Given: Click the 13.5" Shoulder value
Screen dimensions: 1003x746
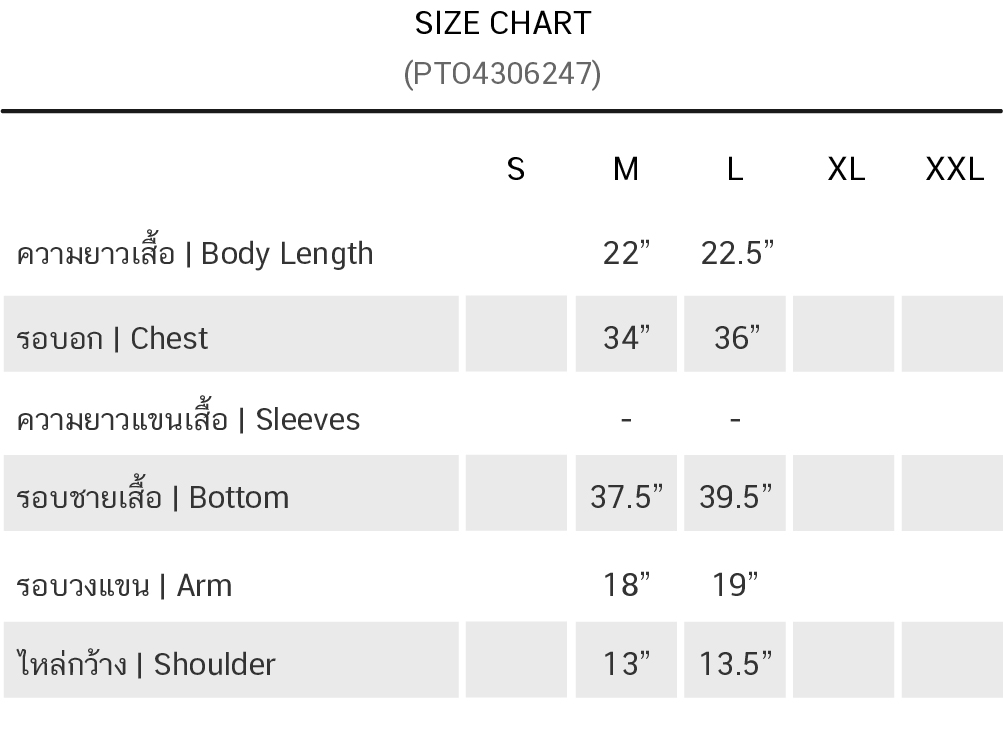Looking at the screenshot, I should click(736, 663).
